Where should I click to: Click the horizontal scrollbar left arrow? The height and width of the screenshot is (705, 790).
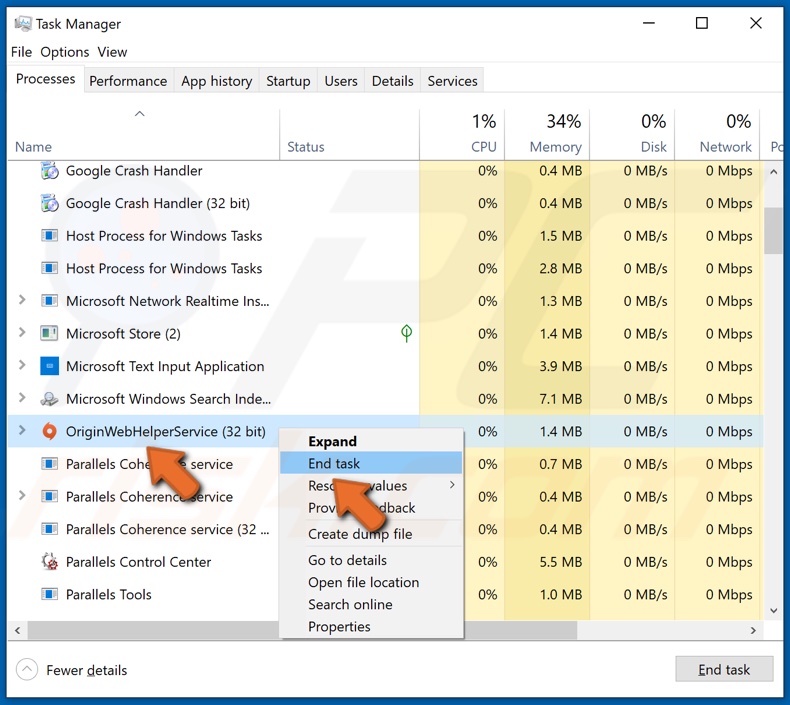click(18, 630)
